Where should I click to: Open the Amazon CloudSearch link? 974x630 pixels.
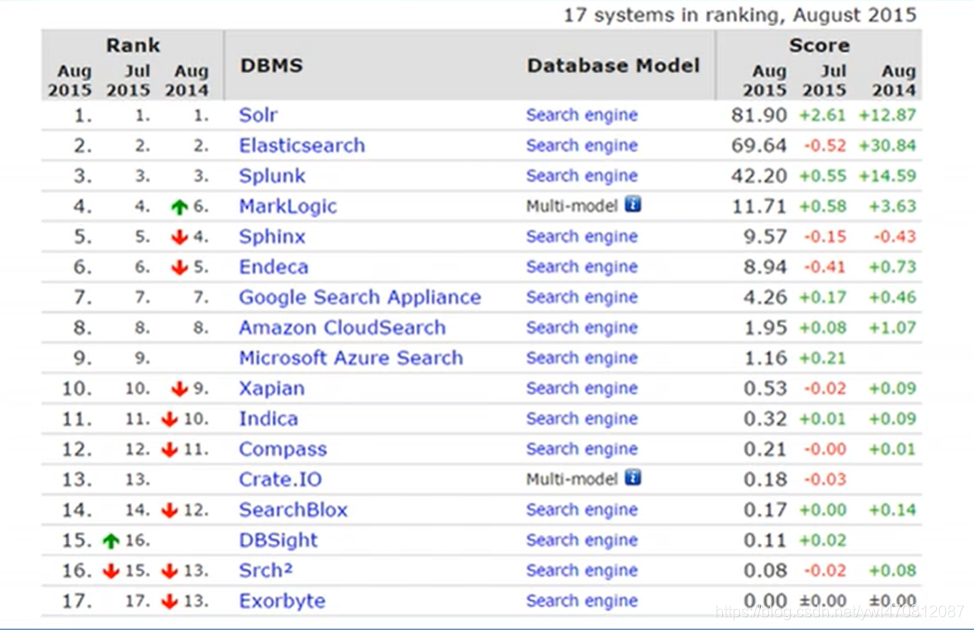(x=342, y=327)
